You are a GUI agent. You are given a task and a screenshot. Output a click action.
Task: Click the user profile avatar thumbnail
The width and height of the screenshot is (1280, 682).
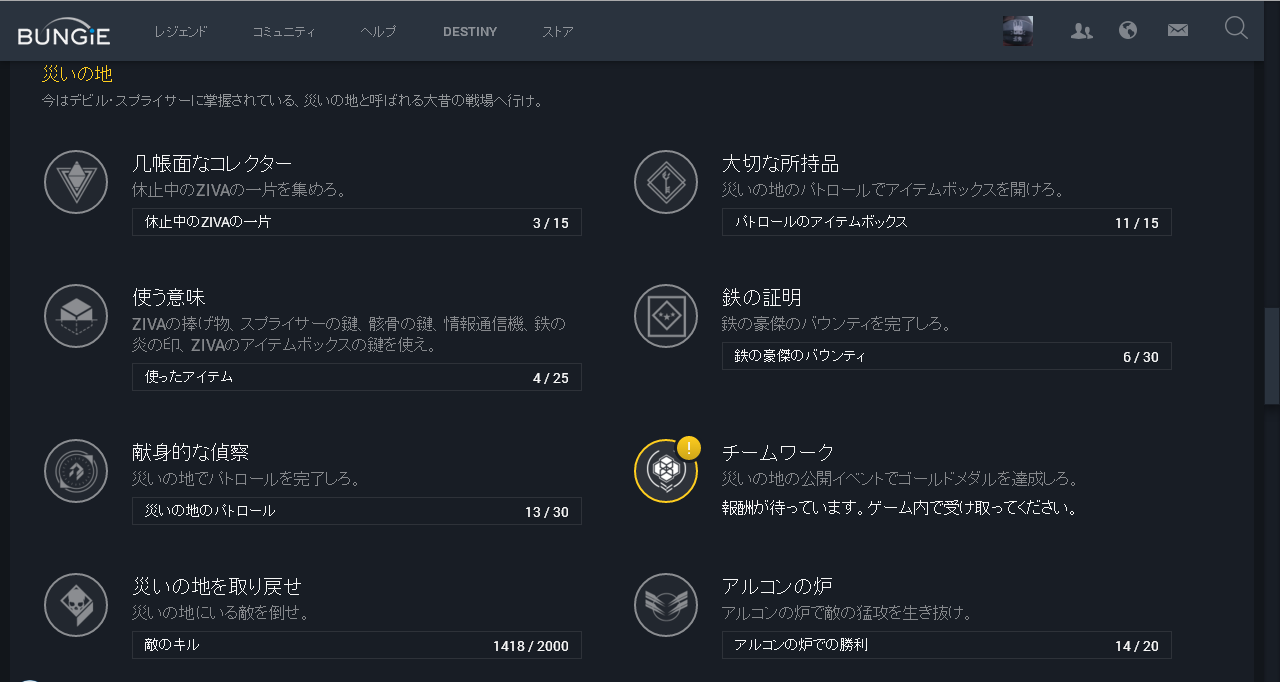click(1018, 31)
